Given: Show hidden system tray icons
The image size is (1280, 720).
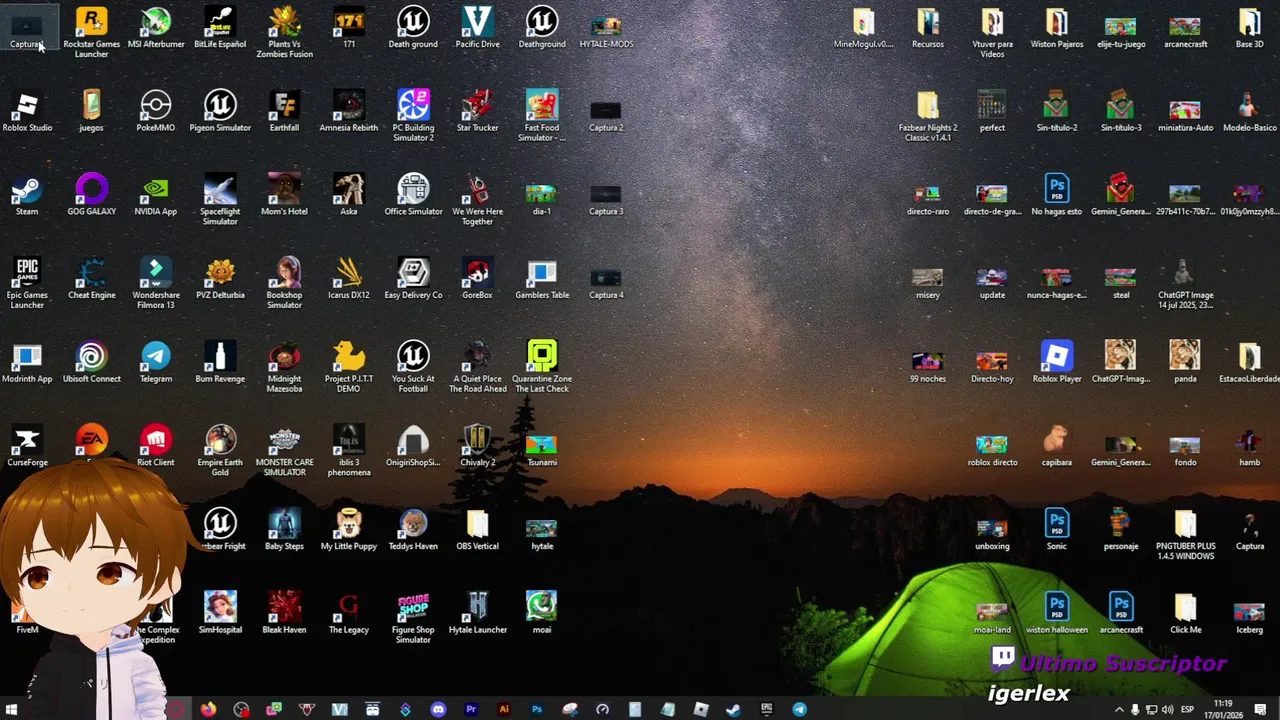Looking at the screenshot, I should (1119, 709).
